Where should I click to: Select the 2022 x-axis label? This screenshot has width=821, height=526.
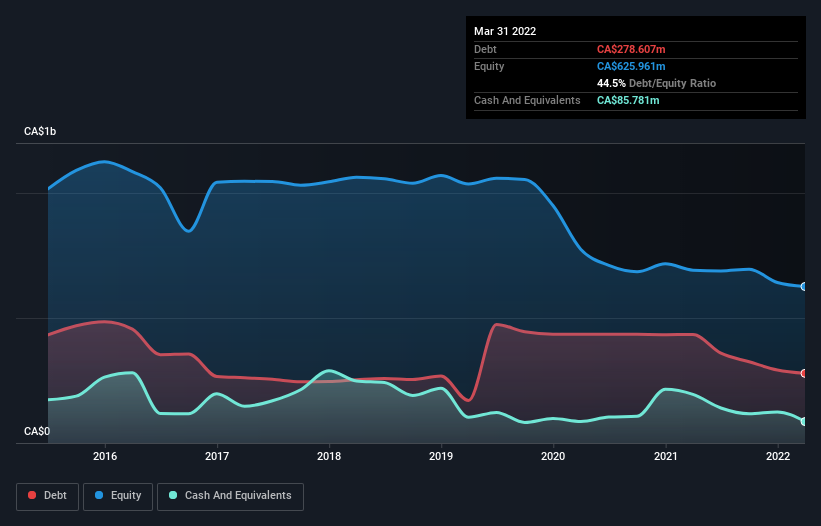[778, 456]
